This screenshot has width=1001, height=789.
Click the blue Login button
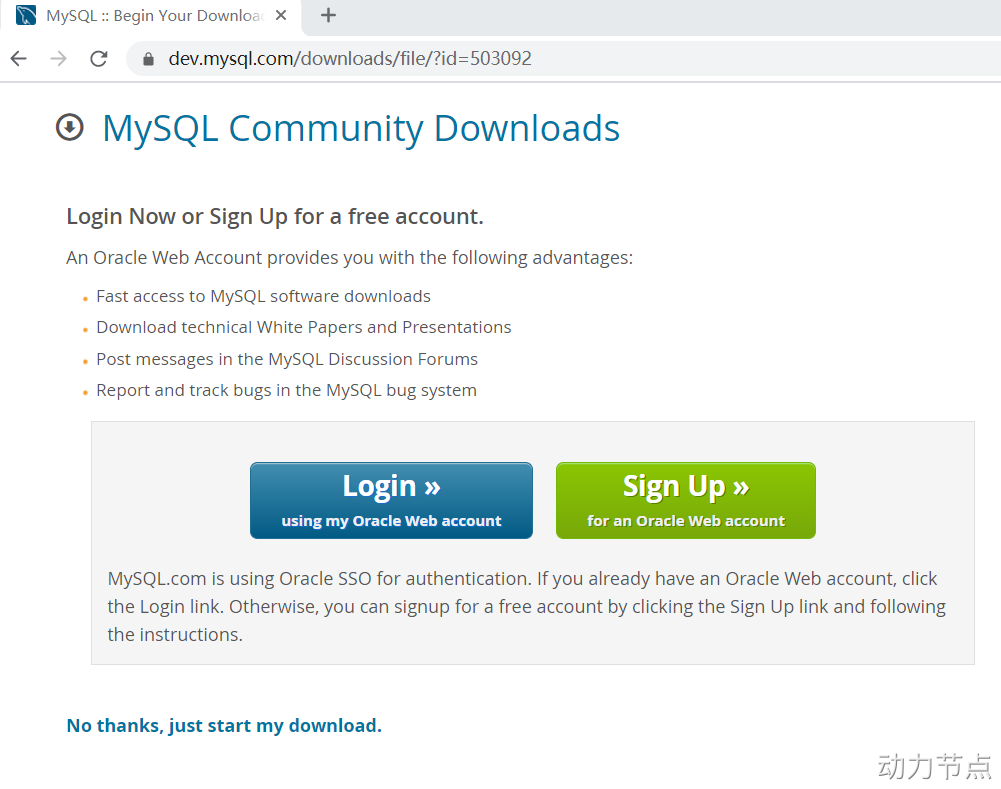391,500
